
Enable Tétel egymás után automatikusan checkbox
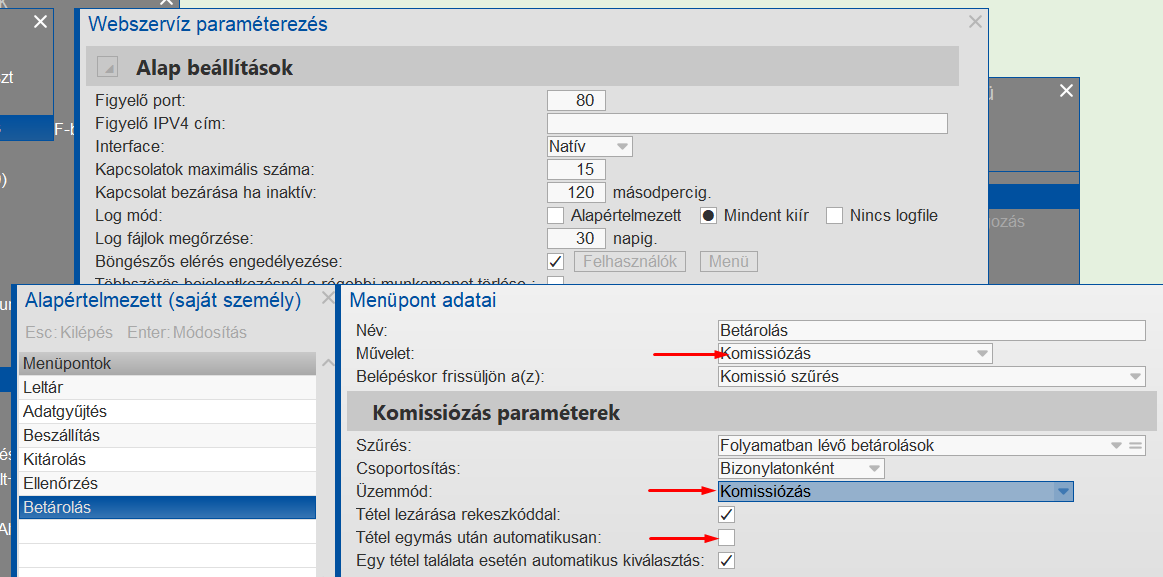coord(726,537)
